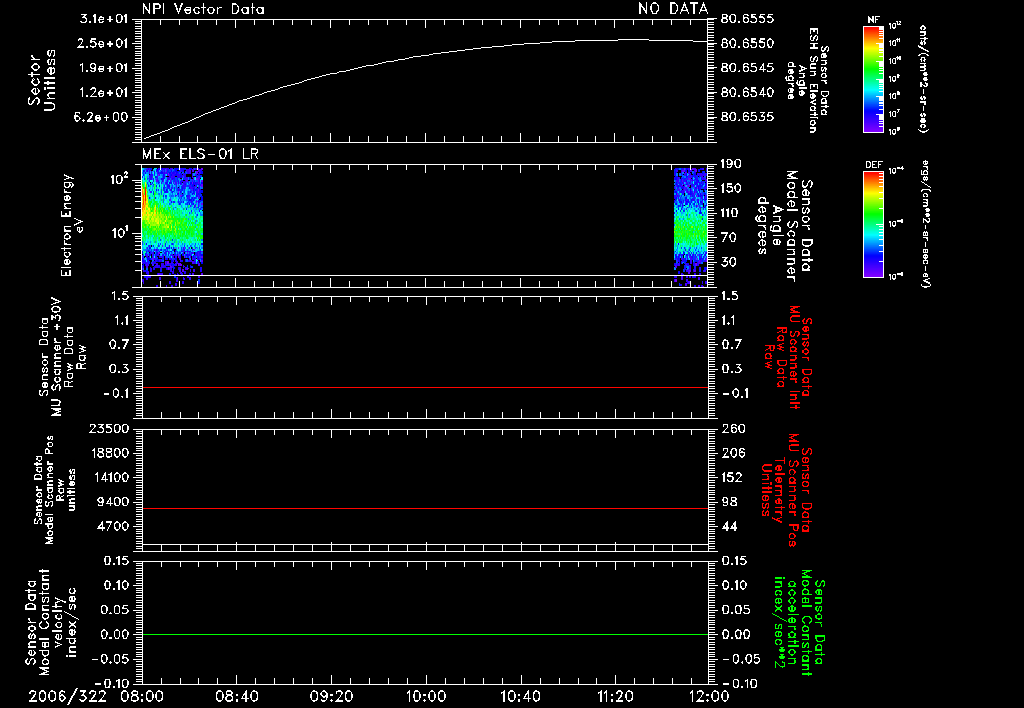
Task: Click the 08:40 time axis label
Action: [237, 696]
